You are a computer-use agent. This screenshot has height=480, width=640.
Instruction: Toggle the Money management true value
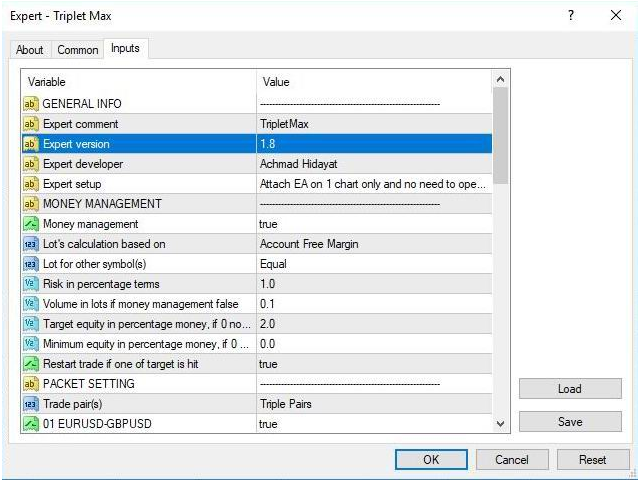pos(268,224)
